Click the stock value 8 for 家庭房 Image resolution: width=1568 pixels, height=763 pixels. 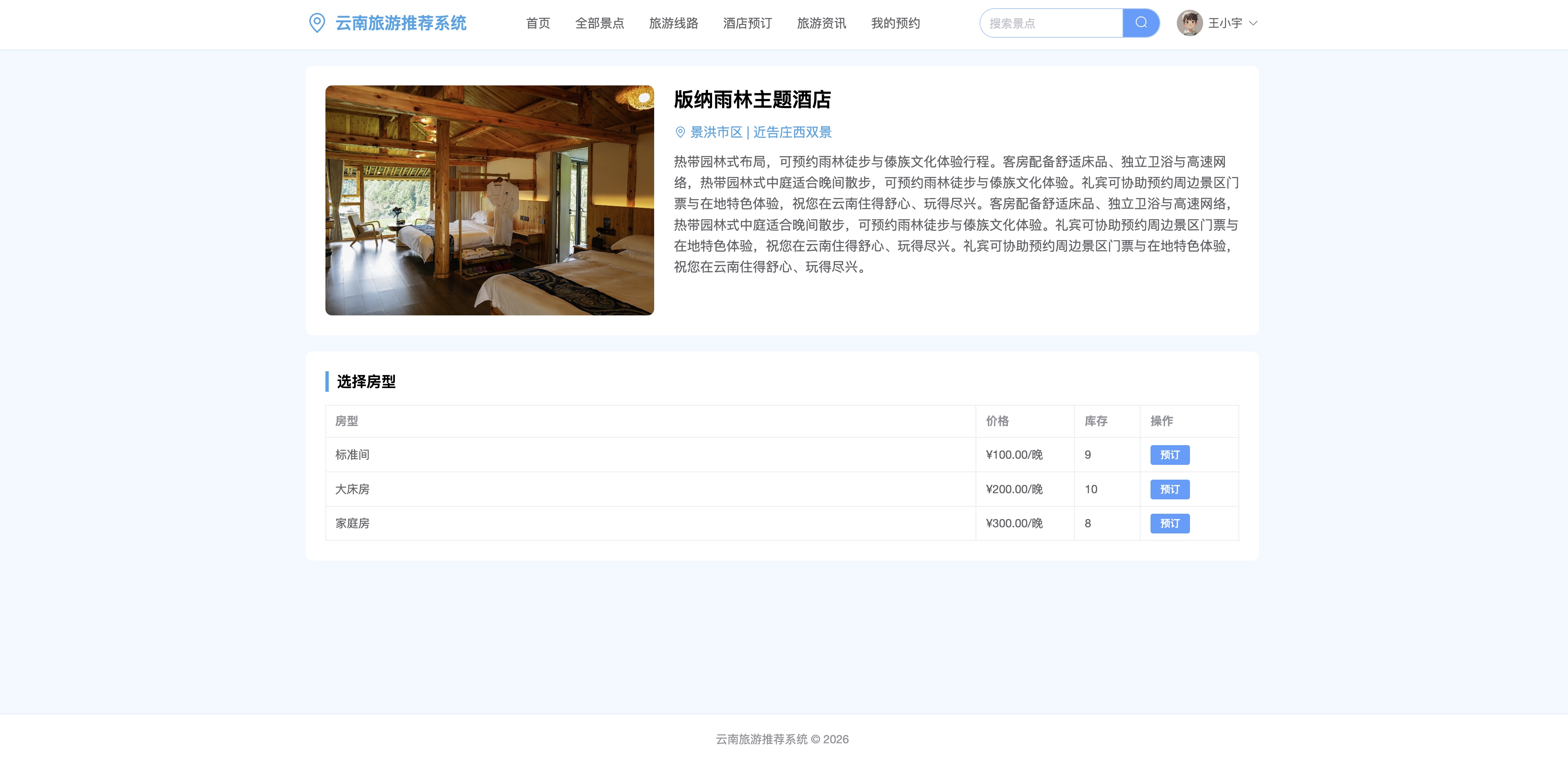pos(1088,523)
